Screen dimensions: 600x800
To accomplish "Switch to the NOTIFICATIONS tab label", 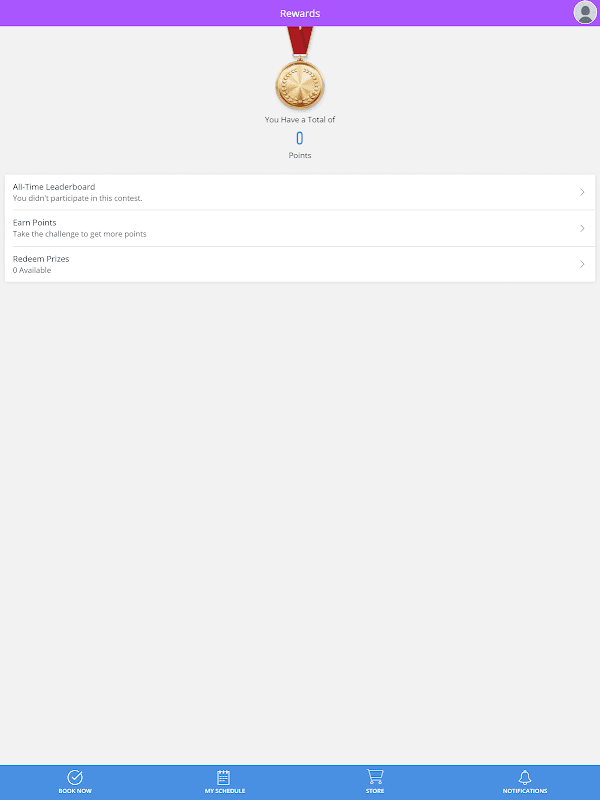I will pyautogui.click(x=525, y=791).
